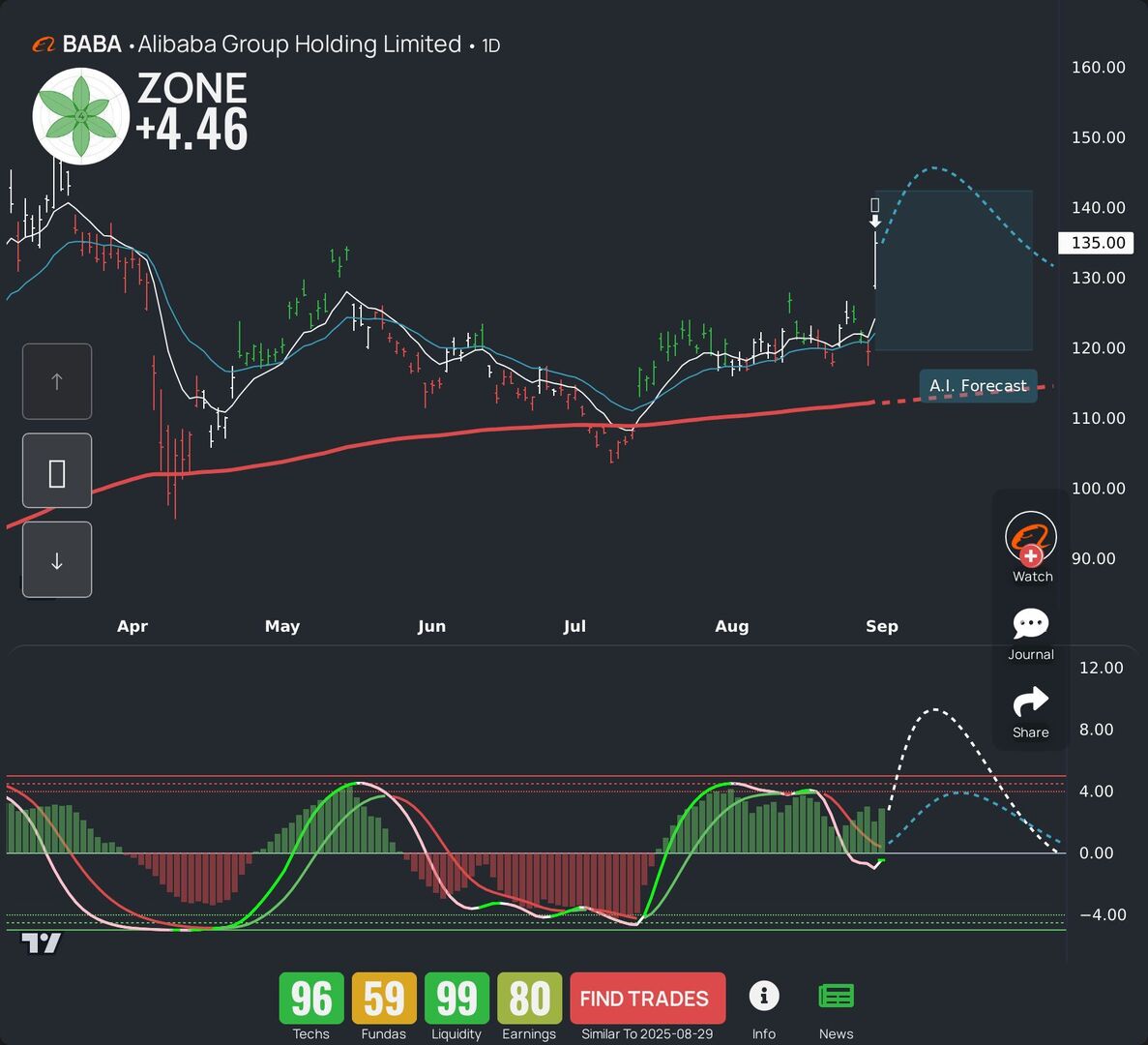Click the FIND TRADES button
This screenshot has width=1148, height=1045.
pyautogui.click(x=647, y=999)
